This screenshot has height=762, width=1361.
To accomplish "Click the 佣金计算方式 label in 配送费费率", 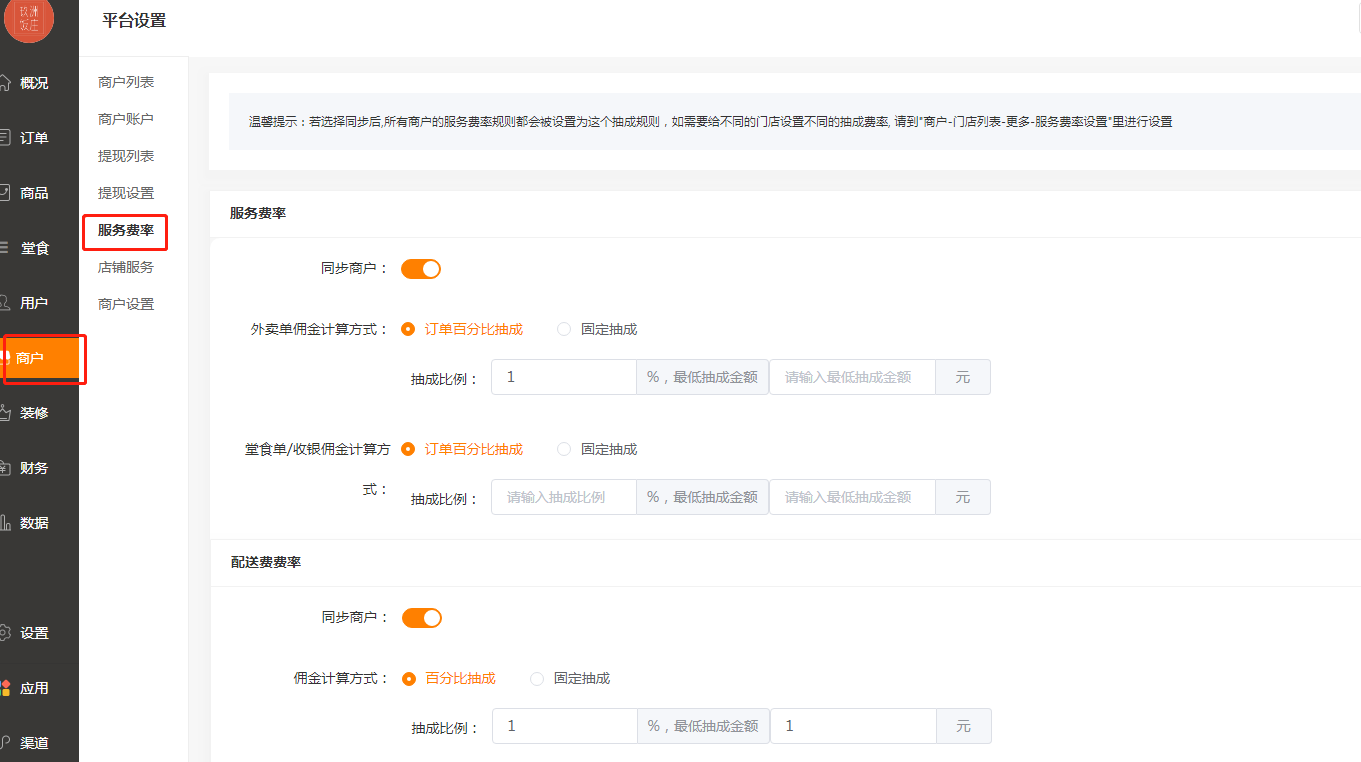I will (x=342, y=678).
